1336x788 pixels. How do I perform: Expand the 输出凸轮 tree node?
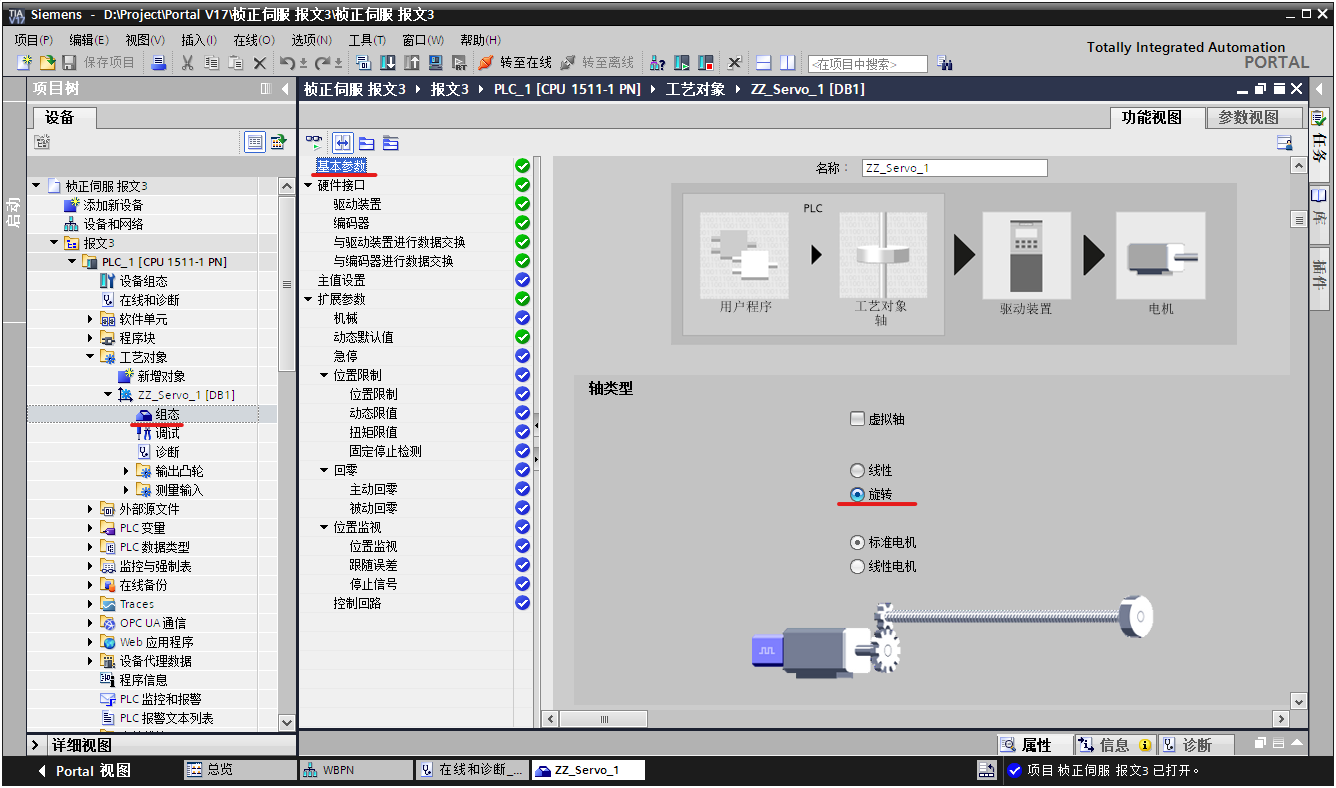(127, 471)
